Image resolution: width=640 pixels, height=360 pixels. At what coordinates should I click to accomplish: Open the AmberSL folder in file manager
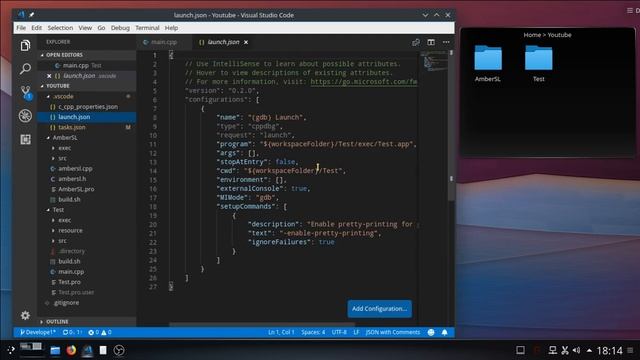[x=488, y=64]
